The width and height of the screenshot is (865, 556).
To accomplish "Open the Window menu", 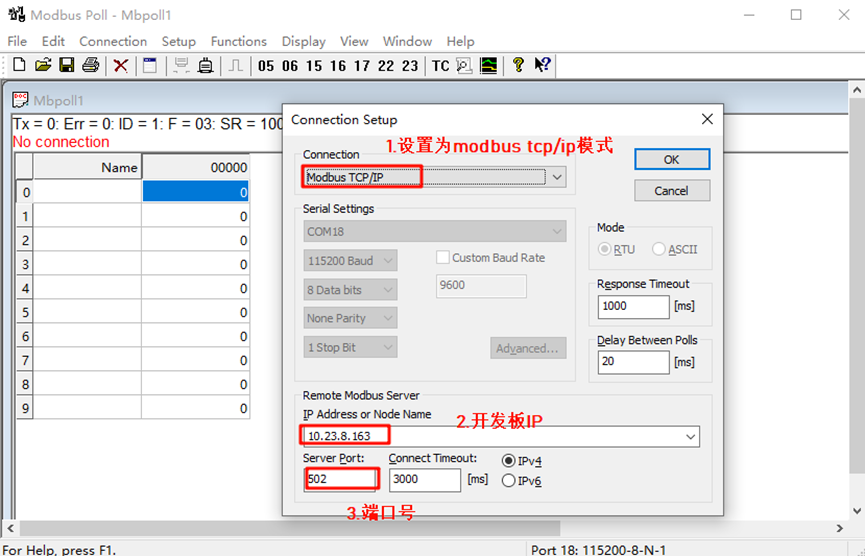I will pos(407,41).
